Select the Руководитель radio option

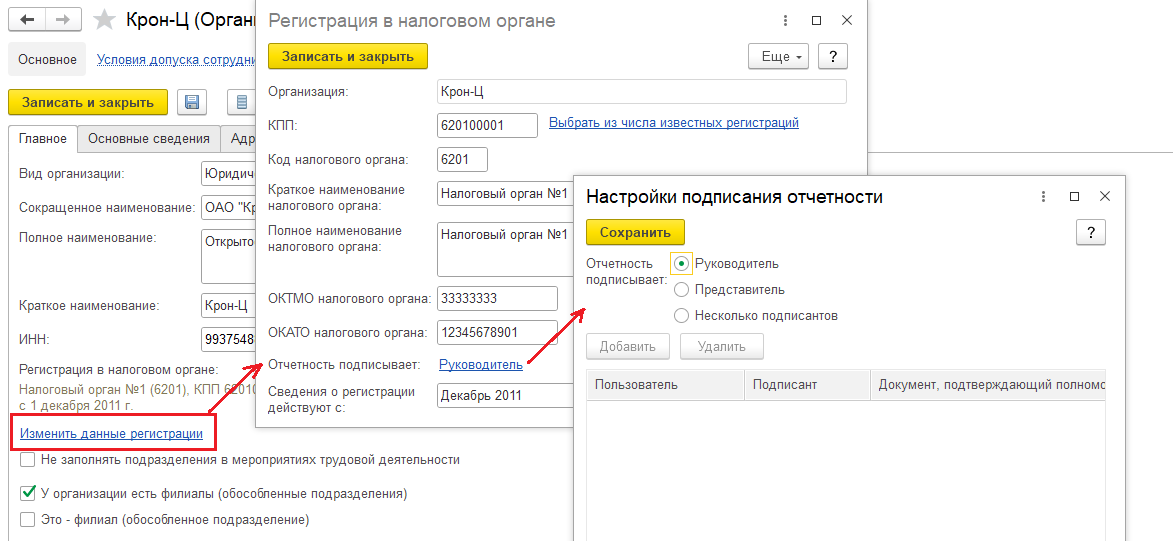click(x=682, y=264)
